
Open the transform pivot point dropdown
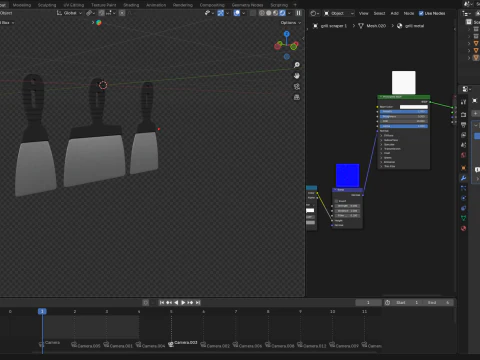click(90, 13)
